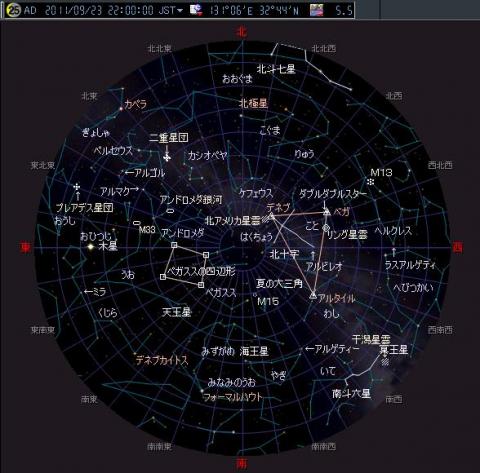Select the Capella (カペラ) star marker

click(x=121, y=108)
